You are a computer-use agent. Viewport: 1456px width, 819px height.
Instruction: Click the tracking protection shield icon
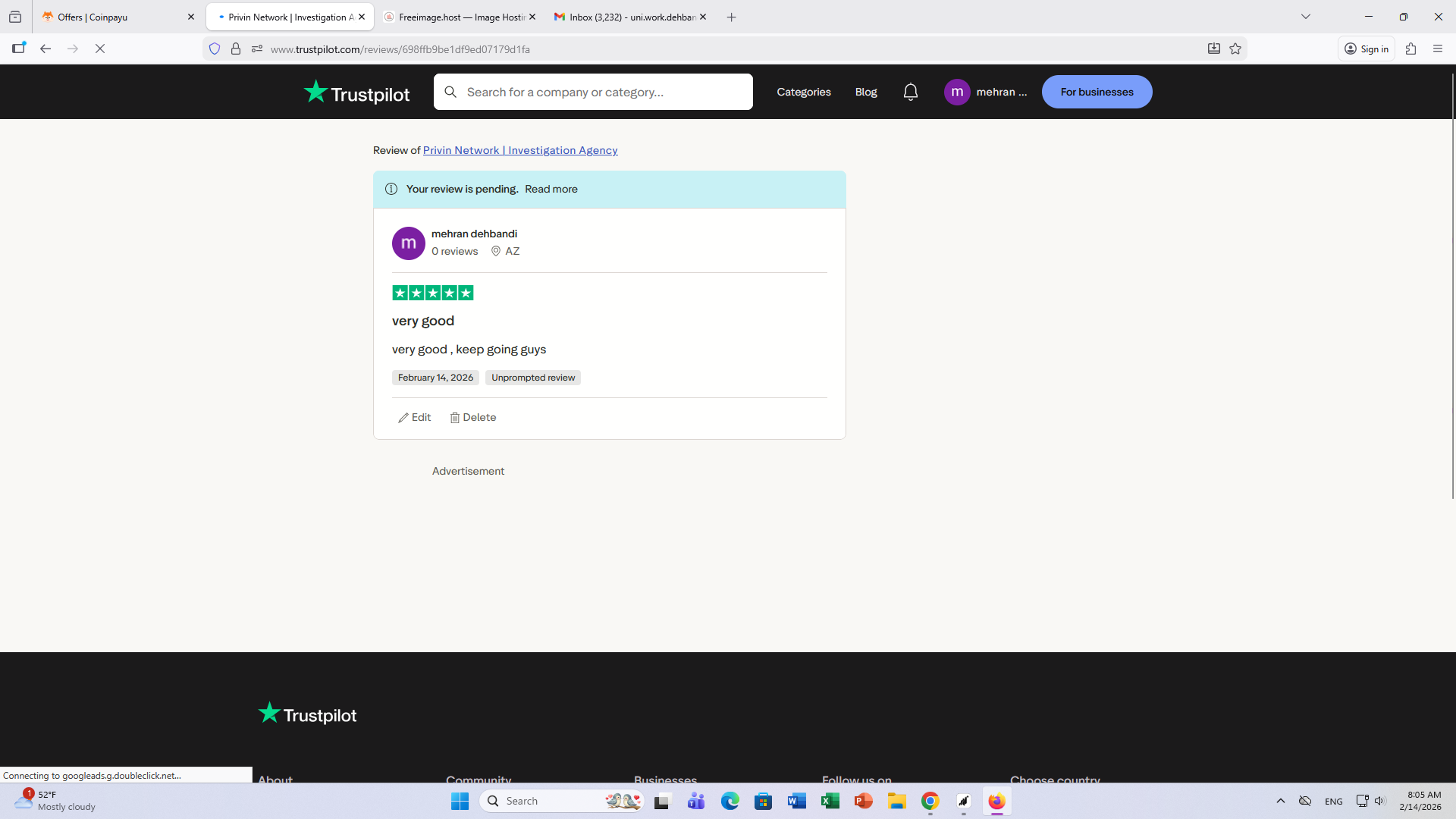[215, 49]
